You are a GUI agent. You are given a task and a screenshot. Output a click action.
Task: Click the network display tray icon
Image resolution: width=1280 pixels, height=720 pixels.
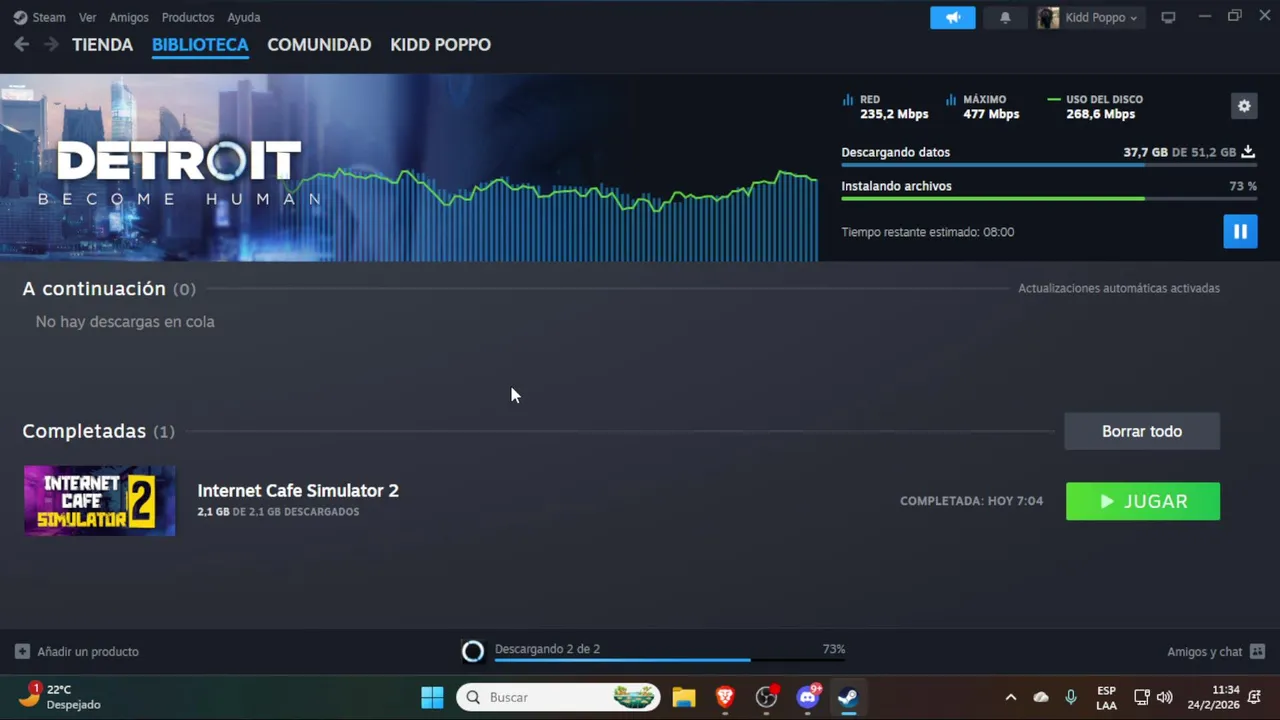tap(1141, 697)
